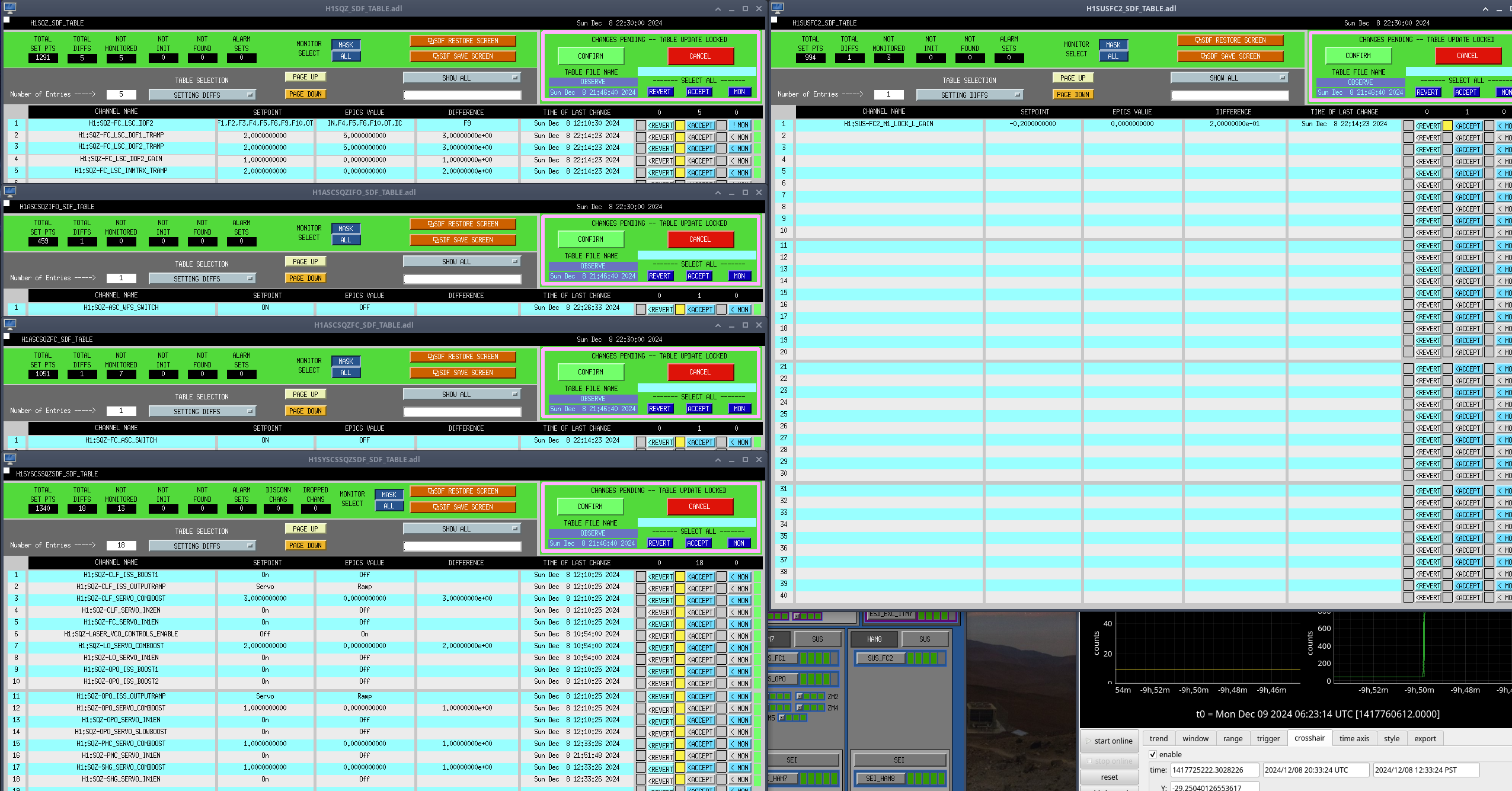Shade H1ASCSQZIFO_SDF_TABLE.adl window with up-arrow icon
Viewport: 1512px width, 791px height.
pos(718,193)
